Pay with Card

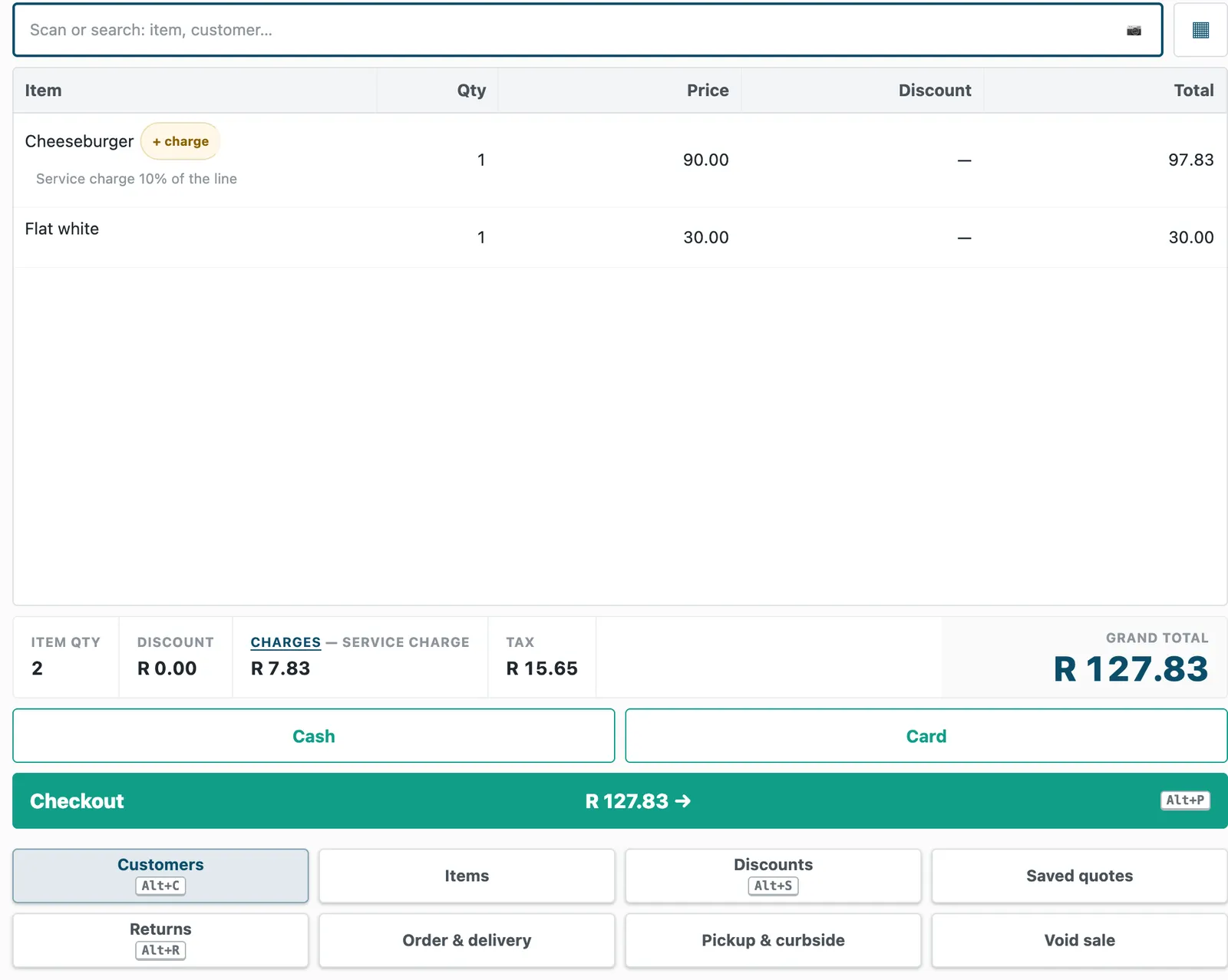[926, 736]
